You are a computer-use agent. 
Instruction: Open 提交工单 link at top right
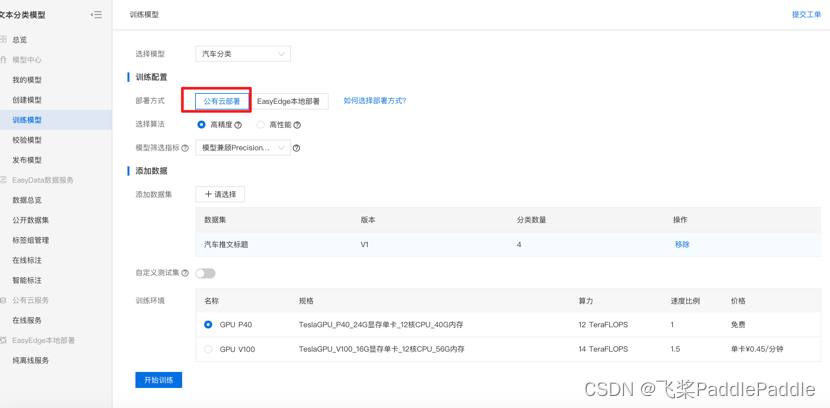coord(807,15)
